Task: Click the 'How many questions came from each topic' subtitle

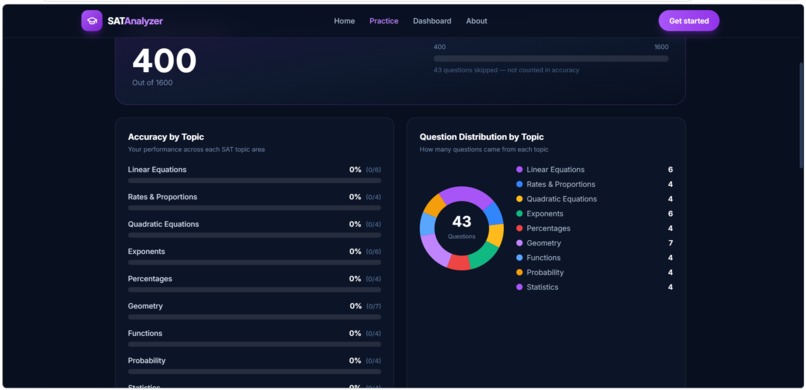Action: coord(484,150)
